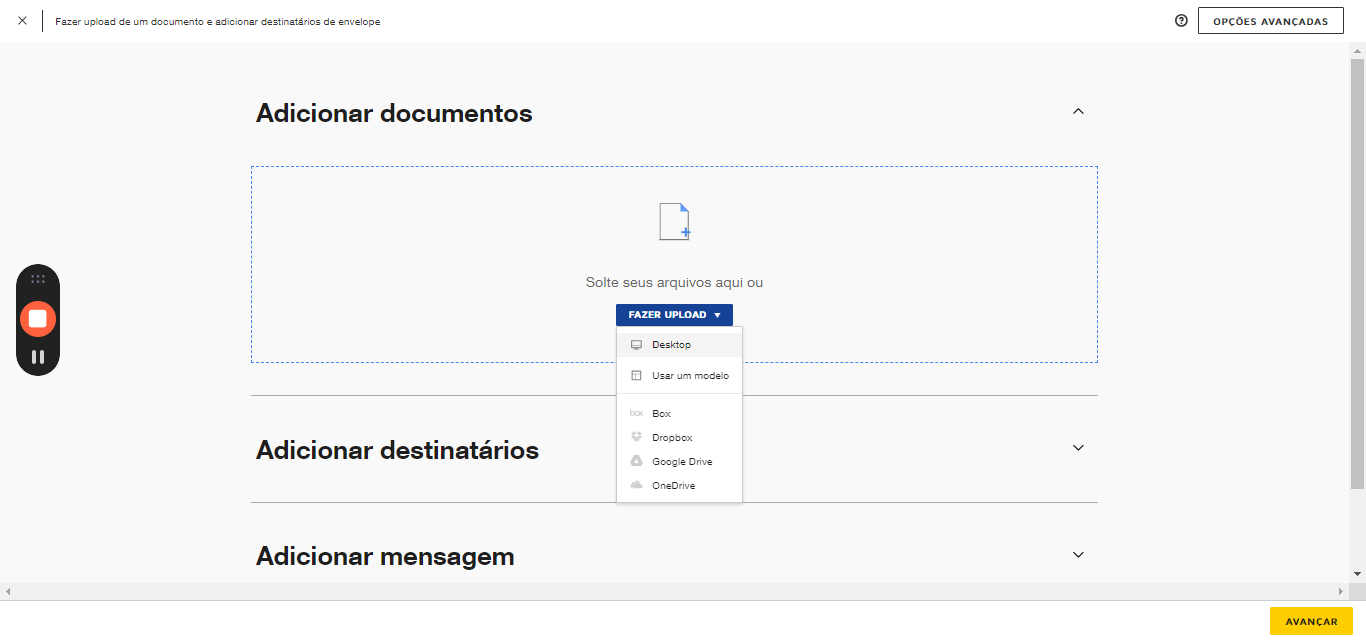
Task: Click the Adicionar documentos heading
Action: click(394, 113)
